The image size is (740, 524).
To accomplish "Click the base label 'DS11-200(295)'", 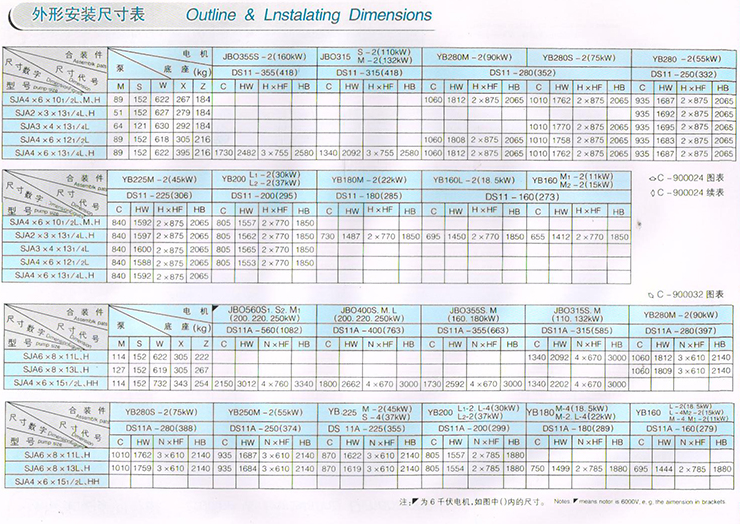I will (x=264, y=195).
